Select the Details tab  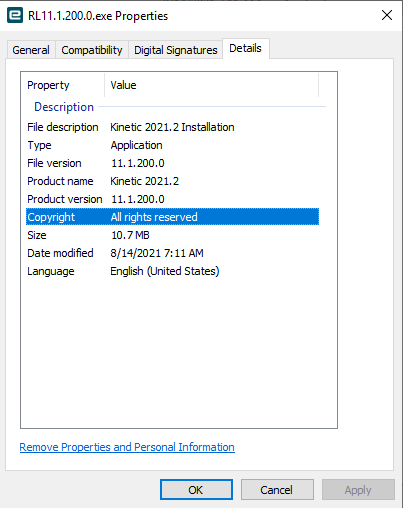246,49
